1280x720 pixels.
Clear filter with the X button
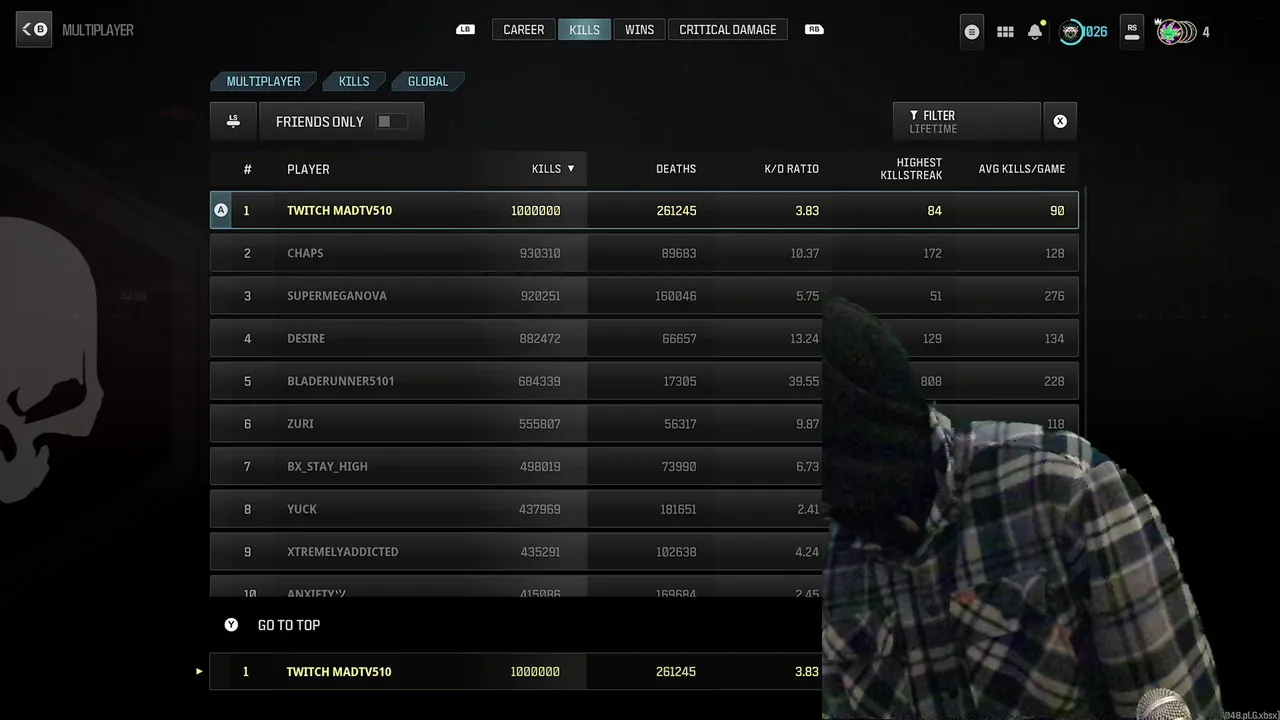tap(1060, 121)
